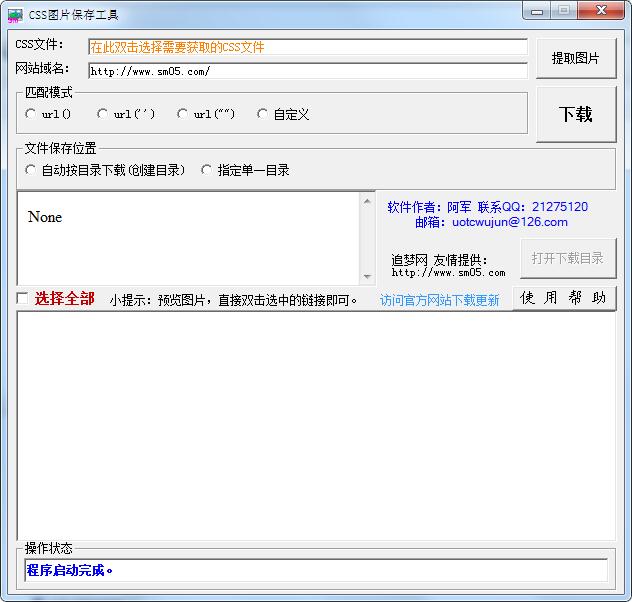Select the url("") matching mode radio

(x=182, y=114)
